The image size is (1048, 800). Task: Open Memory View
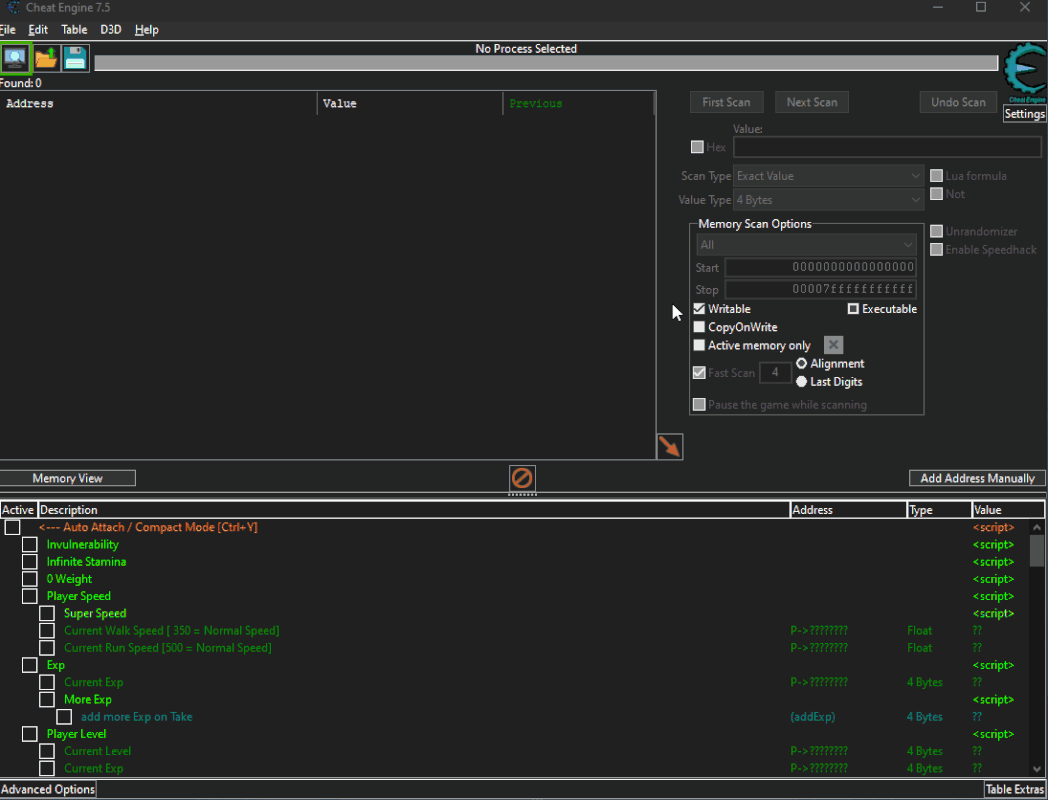coord(68,478)
